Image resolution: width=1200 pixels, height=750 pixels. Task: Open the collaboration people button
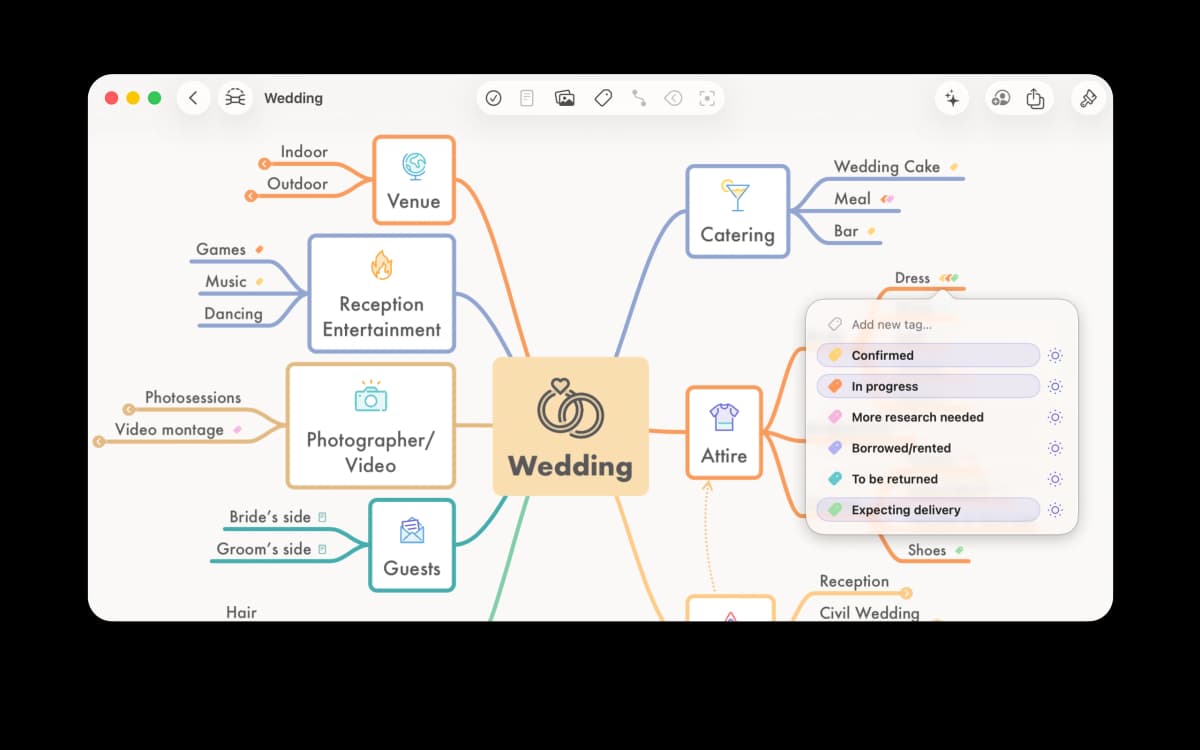[1000, 98]
